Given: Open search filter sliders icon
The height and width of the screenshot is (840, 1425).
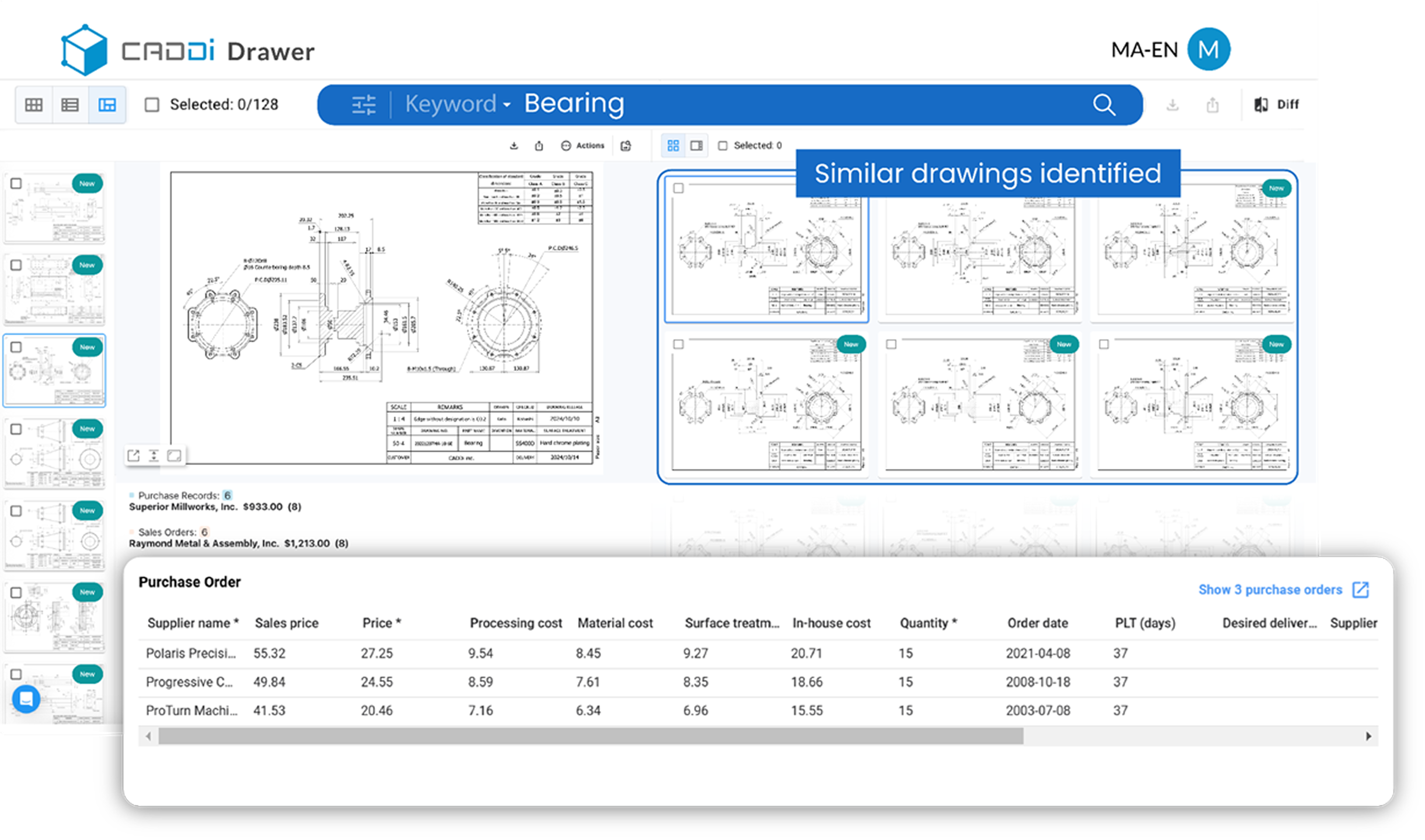Looking at the screenshot, I should [x=363, y=105].
